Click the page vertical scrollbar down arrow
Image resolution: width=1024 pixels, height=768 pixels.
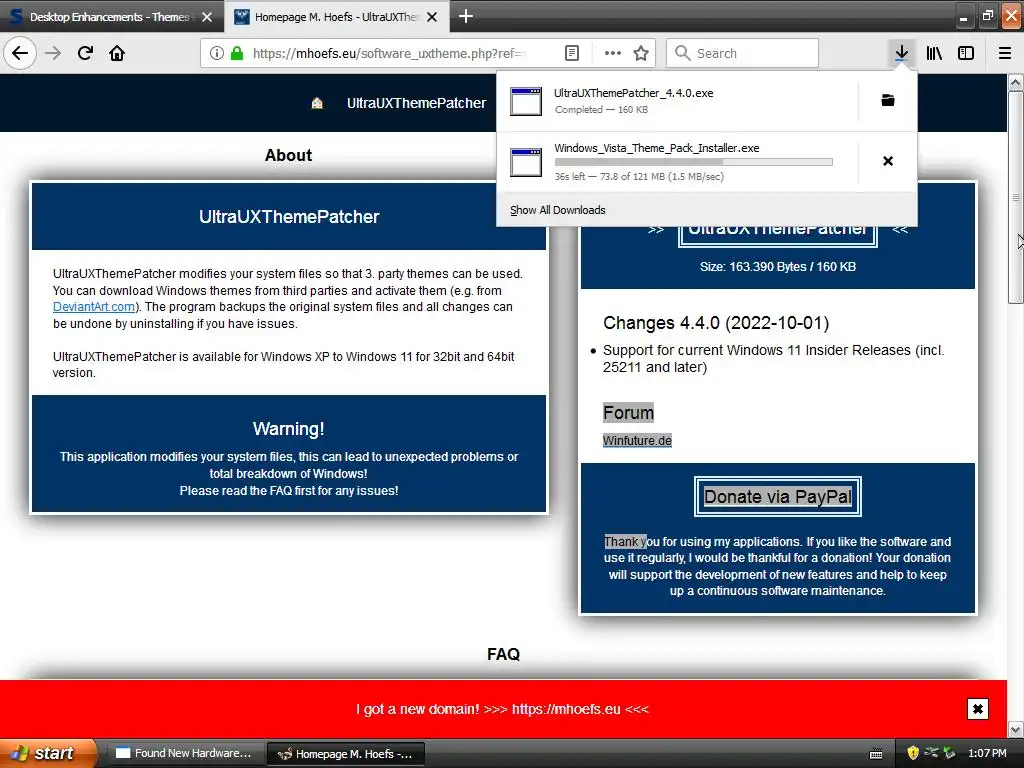1016,729
